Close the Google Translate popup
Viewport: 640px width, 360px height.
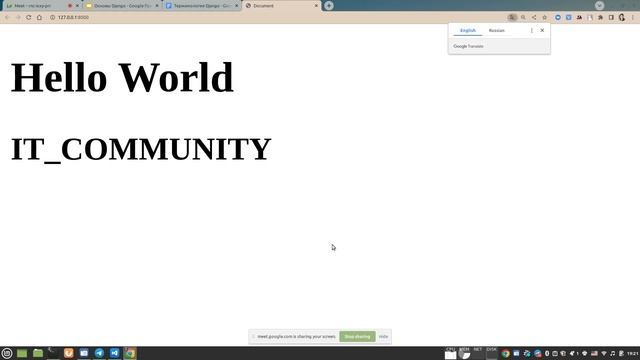(x=542, y=31)
